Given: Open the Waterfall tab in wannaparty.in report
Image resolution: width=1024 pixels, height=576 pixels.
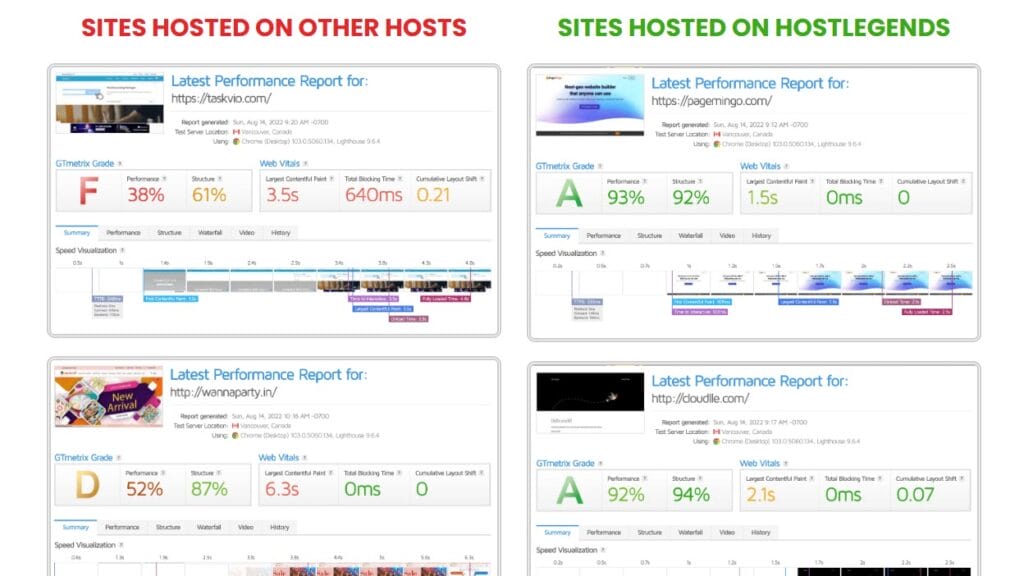Looking at the screenshot, I should 209,528.
